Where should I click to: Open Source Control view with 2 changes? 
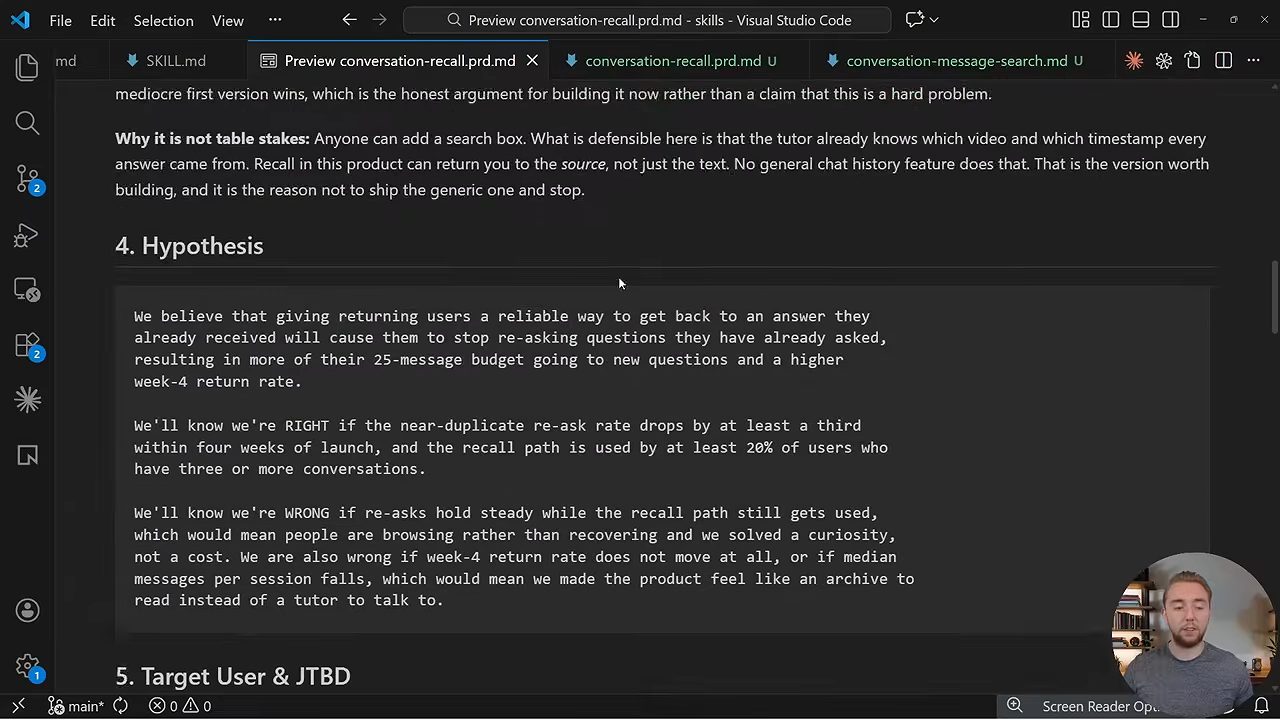(x=27, y=179)
